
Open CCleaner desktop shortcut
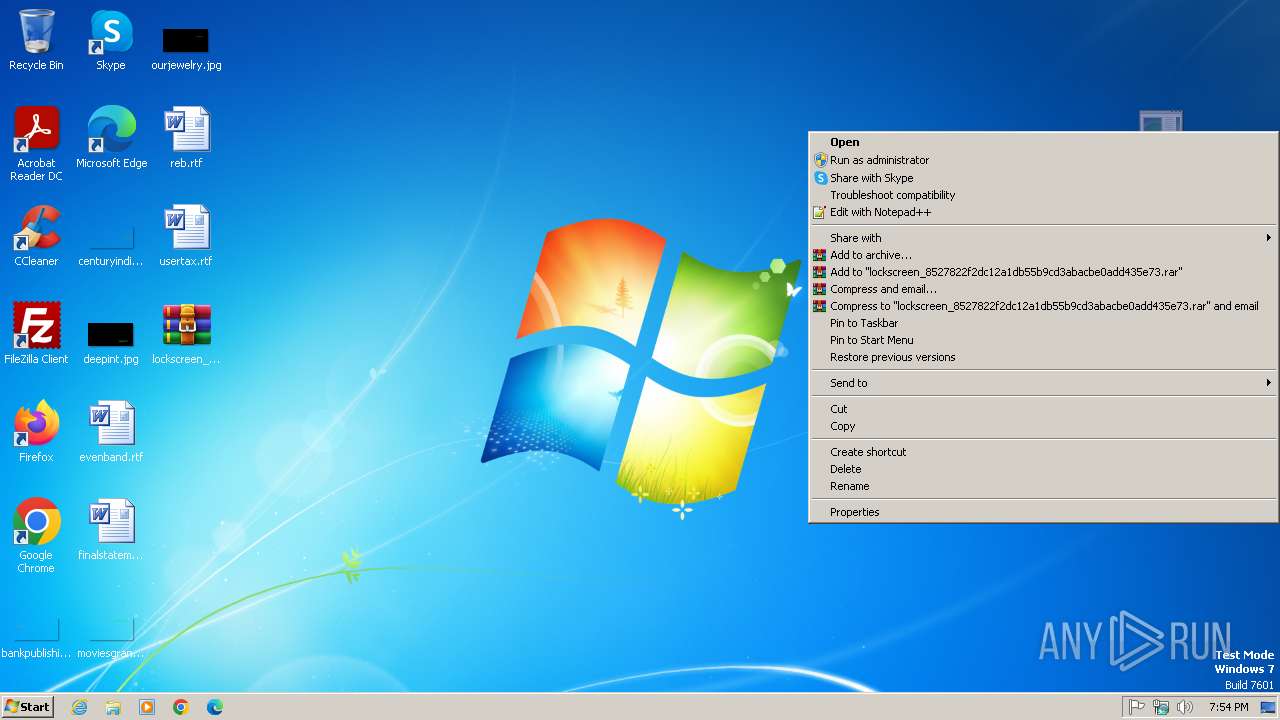tap(36, 236)
